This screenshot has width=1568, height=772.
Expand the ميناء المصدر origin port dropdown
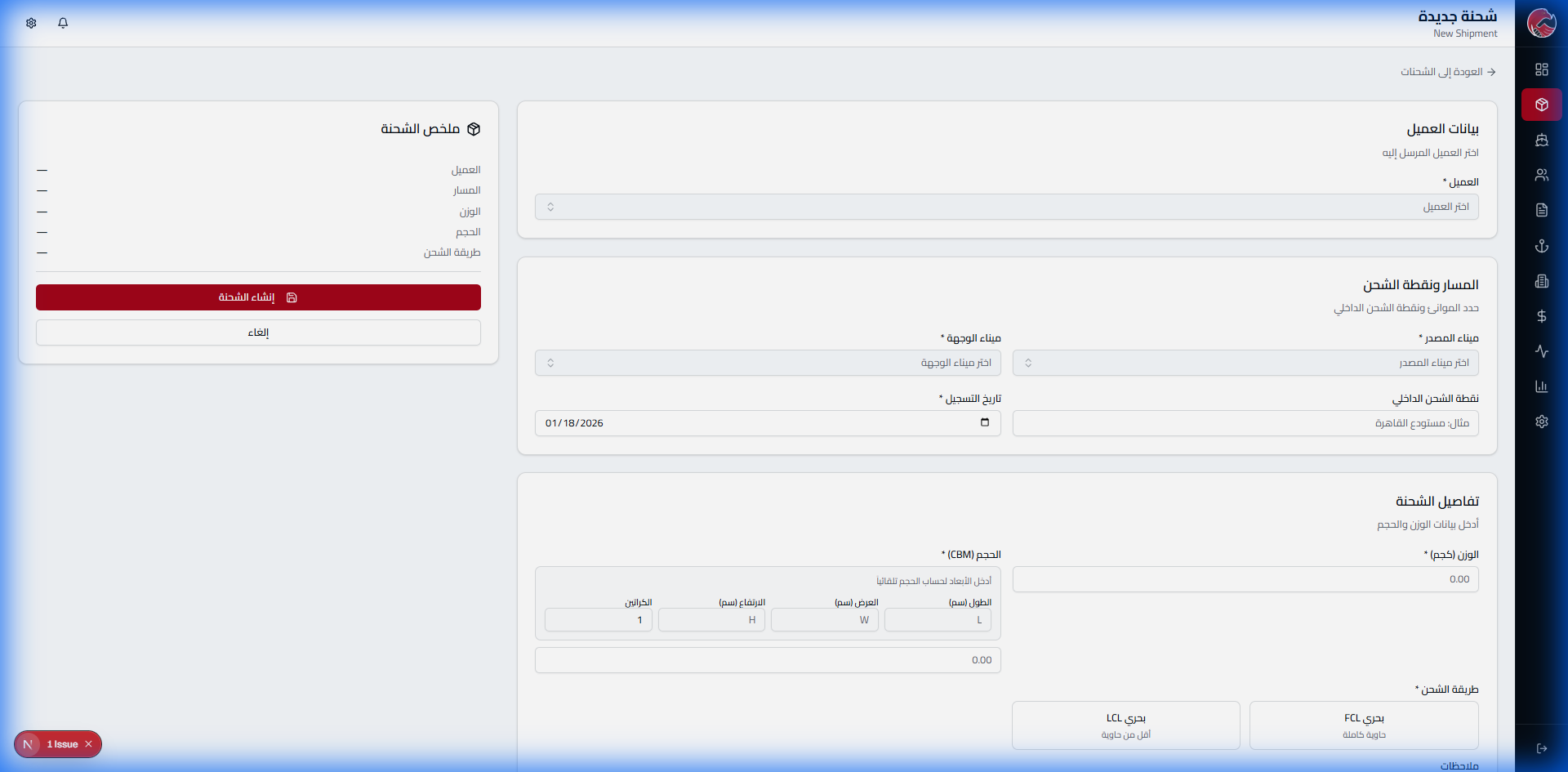(1245, 363)
